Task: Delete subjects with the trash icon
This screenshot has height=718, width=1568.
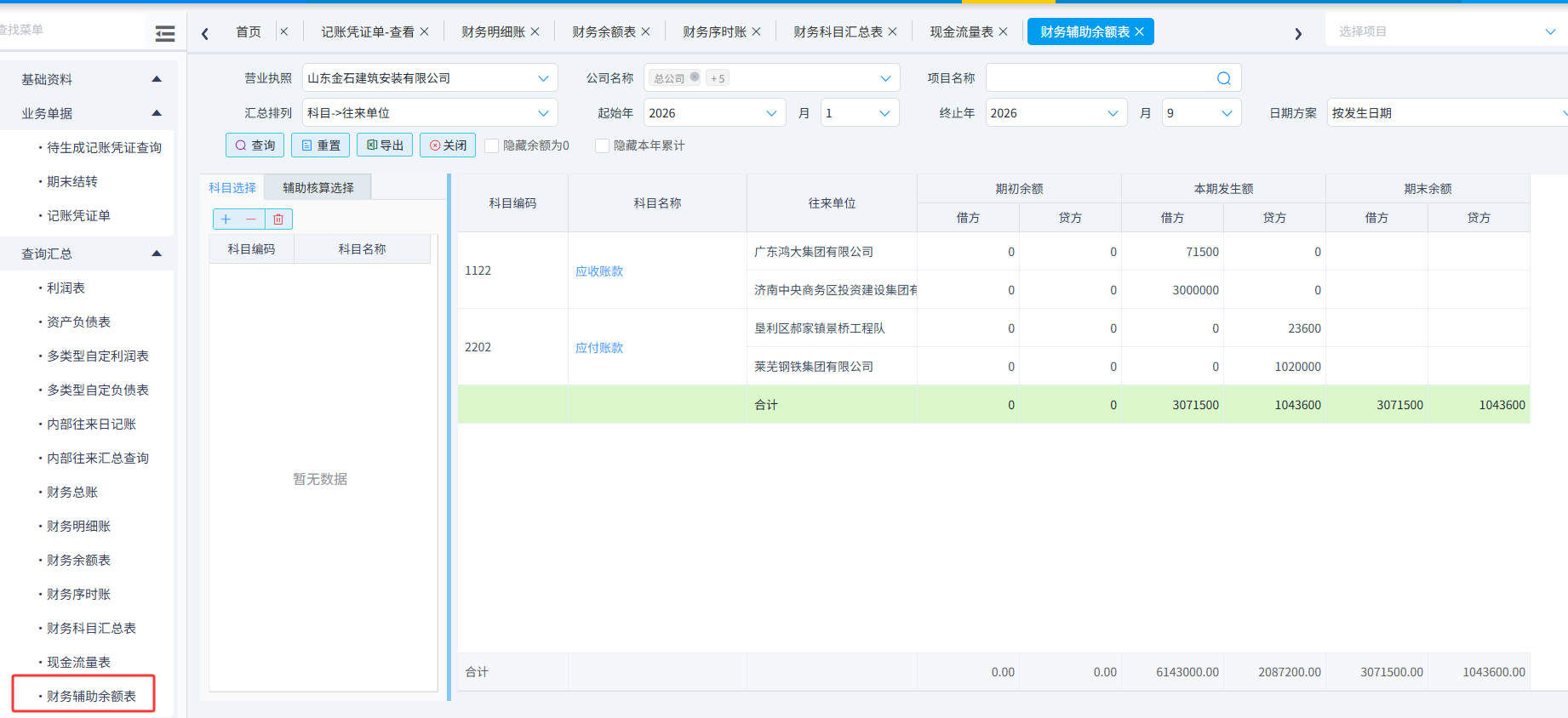Action: point(278,219)
